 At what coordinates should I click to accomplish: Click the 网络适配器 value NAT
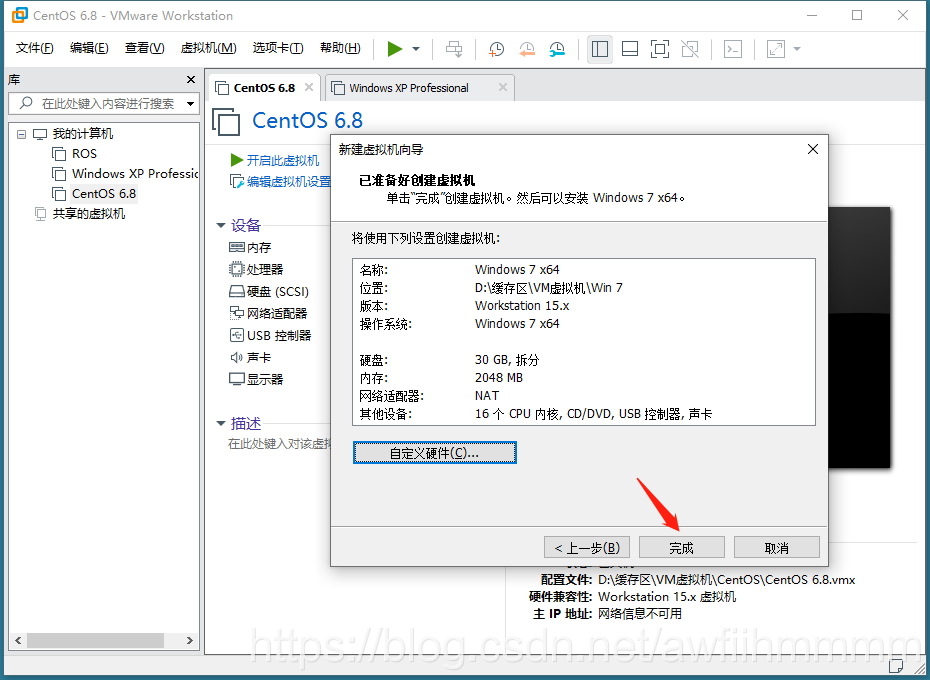487,396
